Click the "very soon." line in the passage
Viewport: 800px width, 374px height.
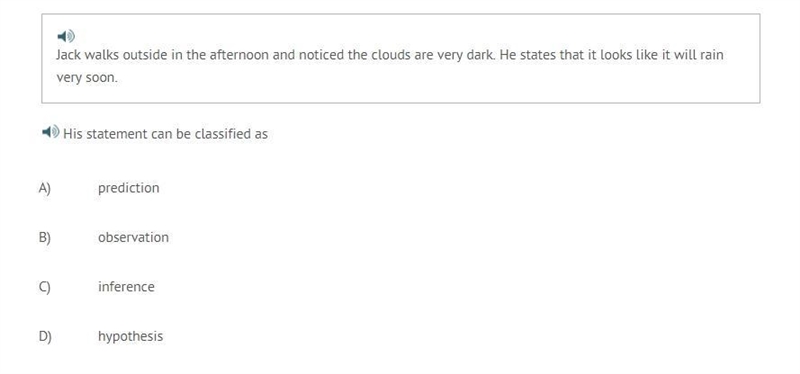click(87, 78)
